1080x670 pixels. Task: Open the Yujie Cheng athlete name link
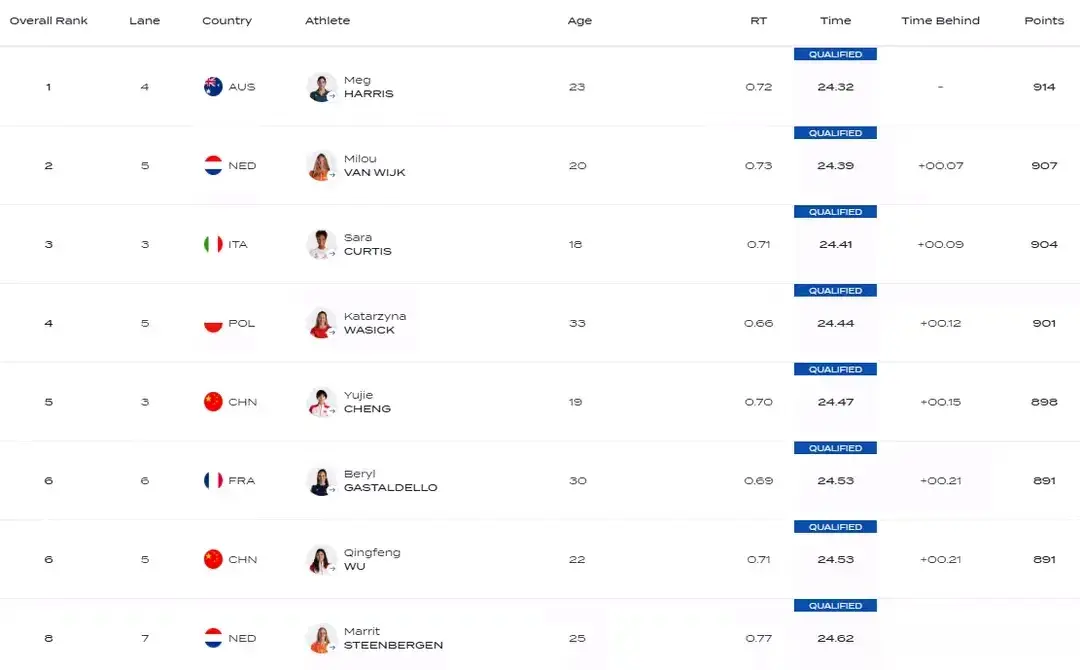click(x=367, y=402)
